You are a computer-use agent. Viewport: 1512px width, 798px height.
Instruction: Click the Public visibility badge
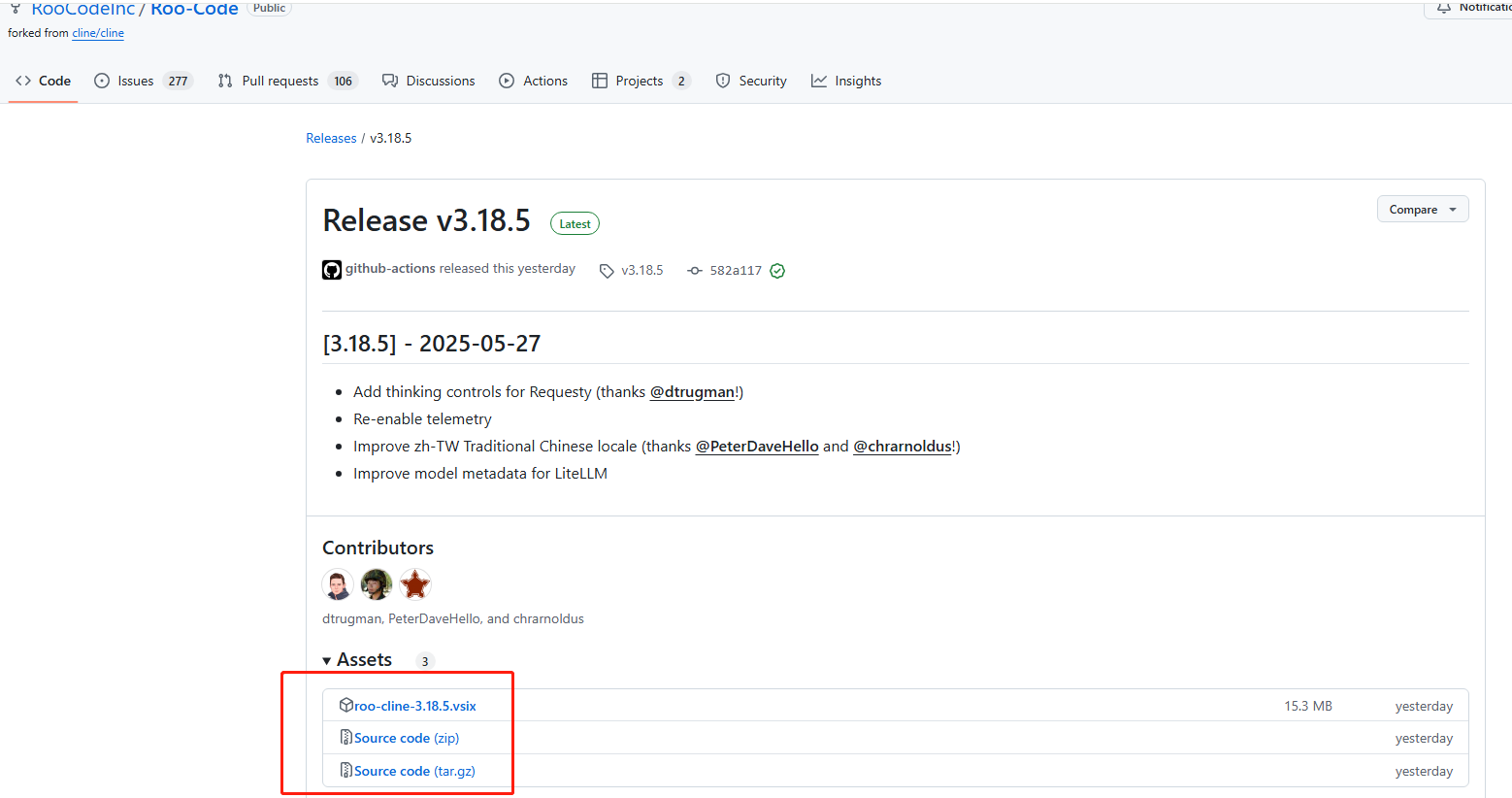tap(269, 8)
